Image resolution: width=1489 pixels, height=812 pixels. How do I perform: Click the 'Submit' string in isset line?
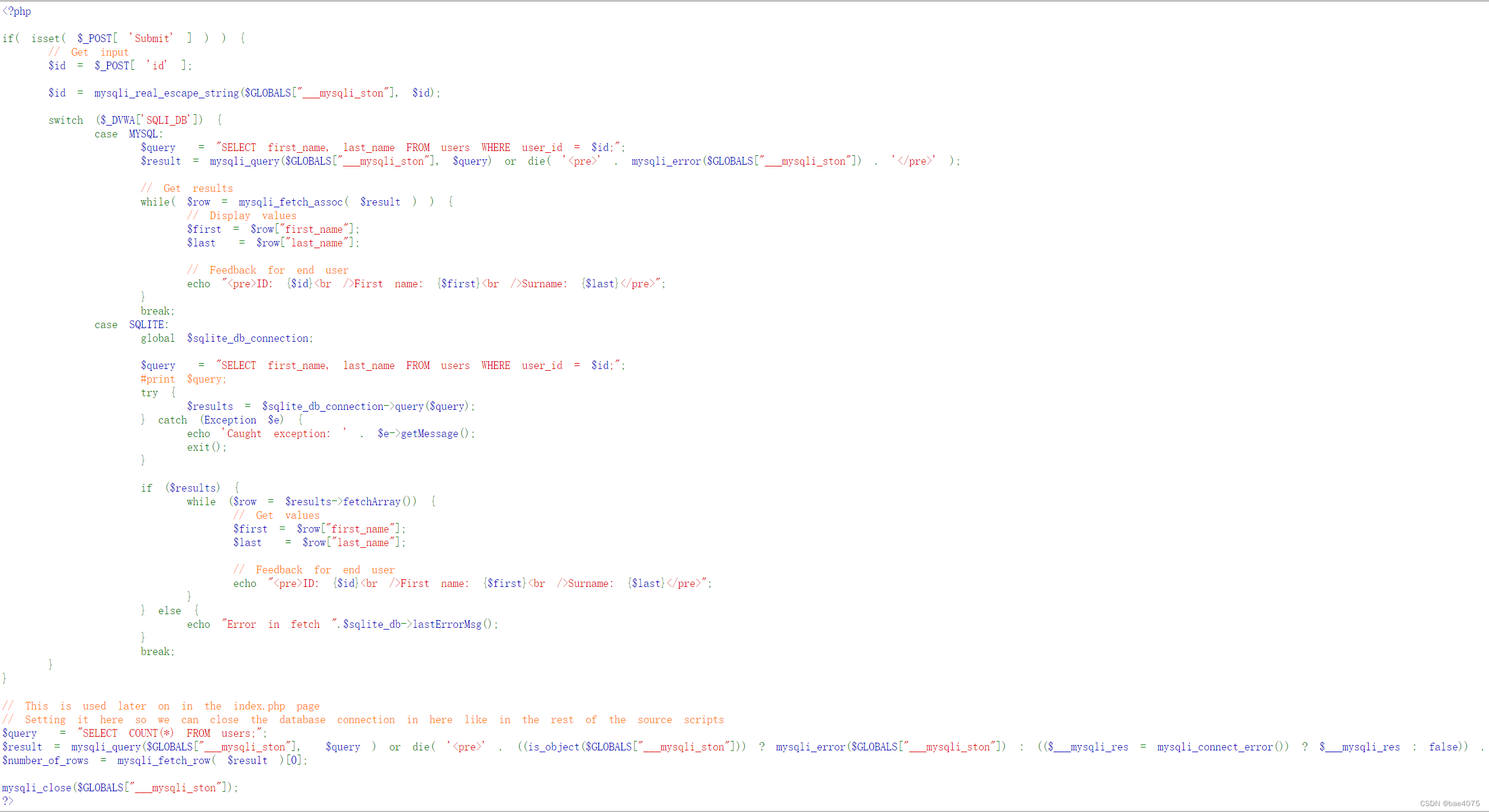[151, 38]
